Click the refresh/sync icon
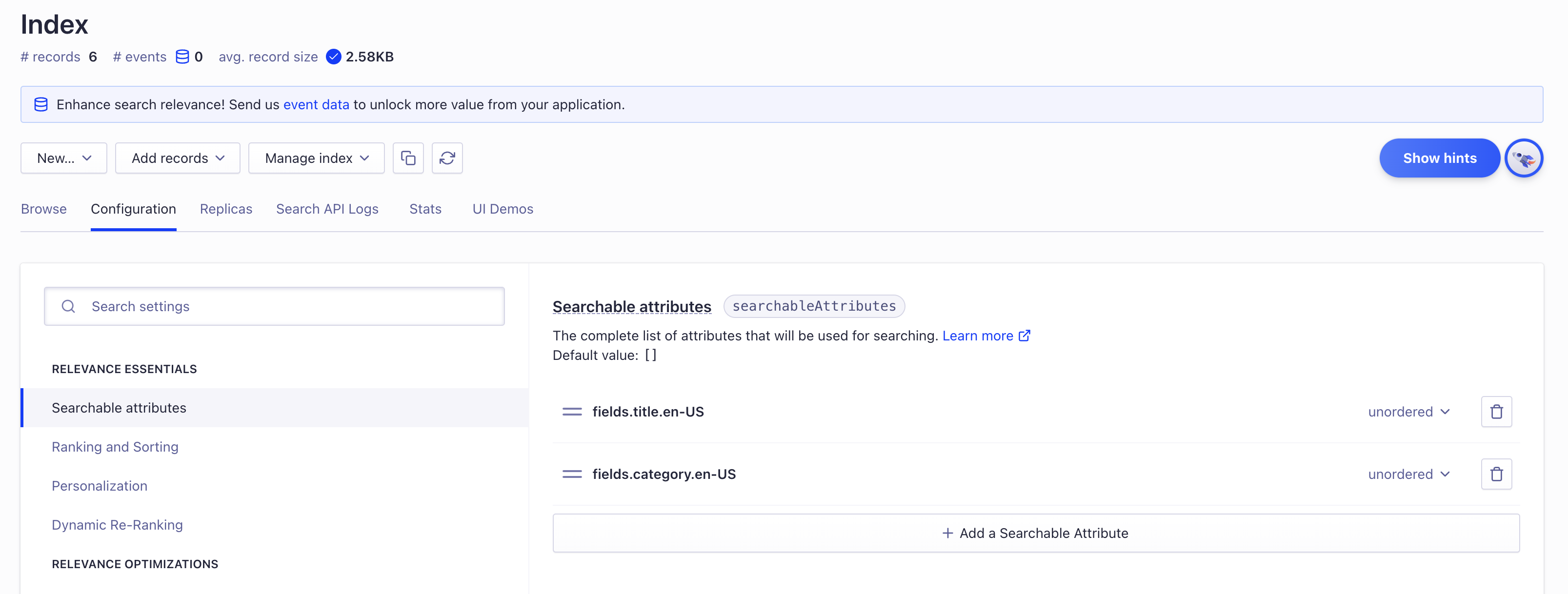 coord(447,158)
